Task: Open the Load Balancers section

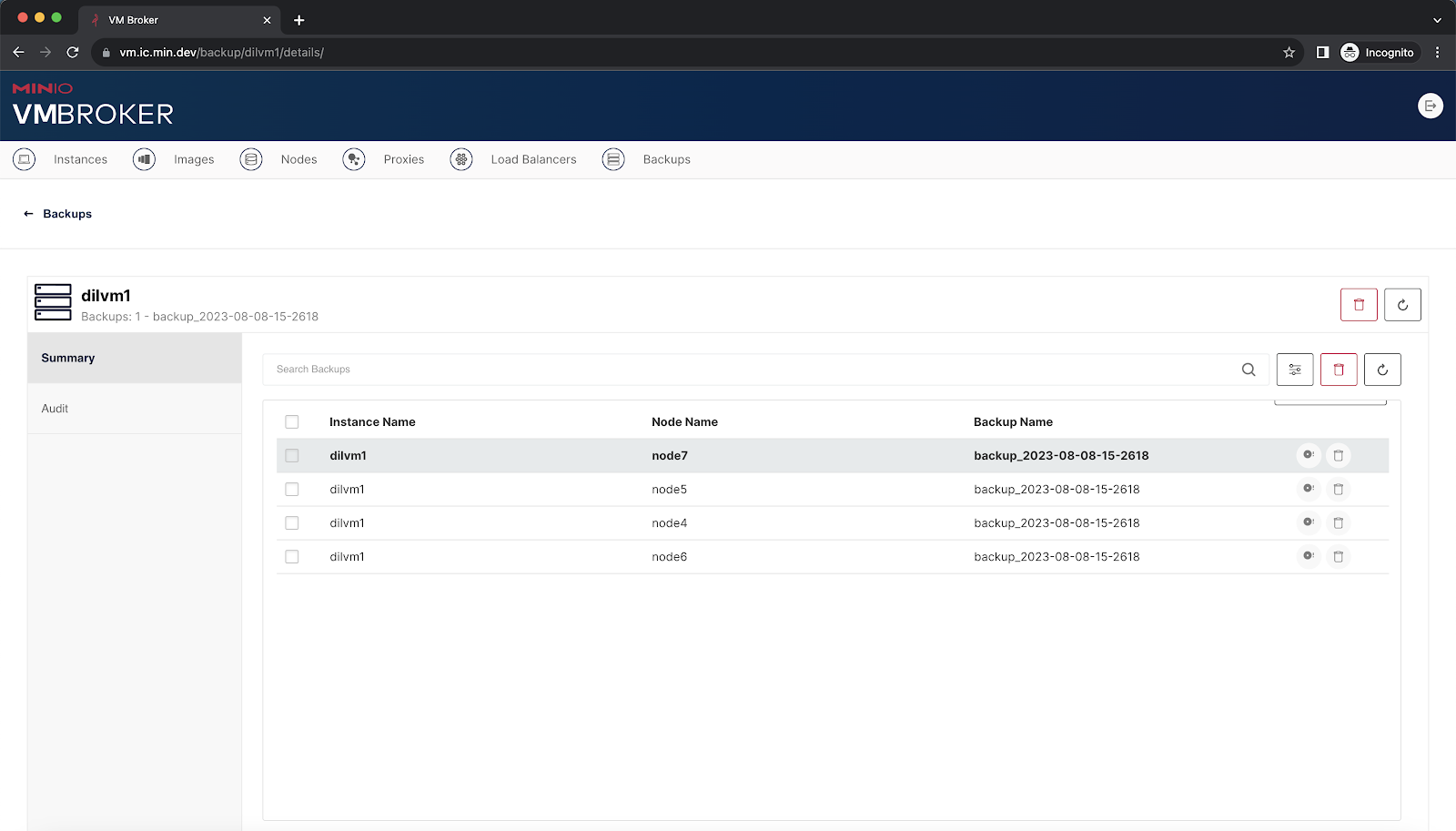Action: (x=533, y=159)
